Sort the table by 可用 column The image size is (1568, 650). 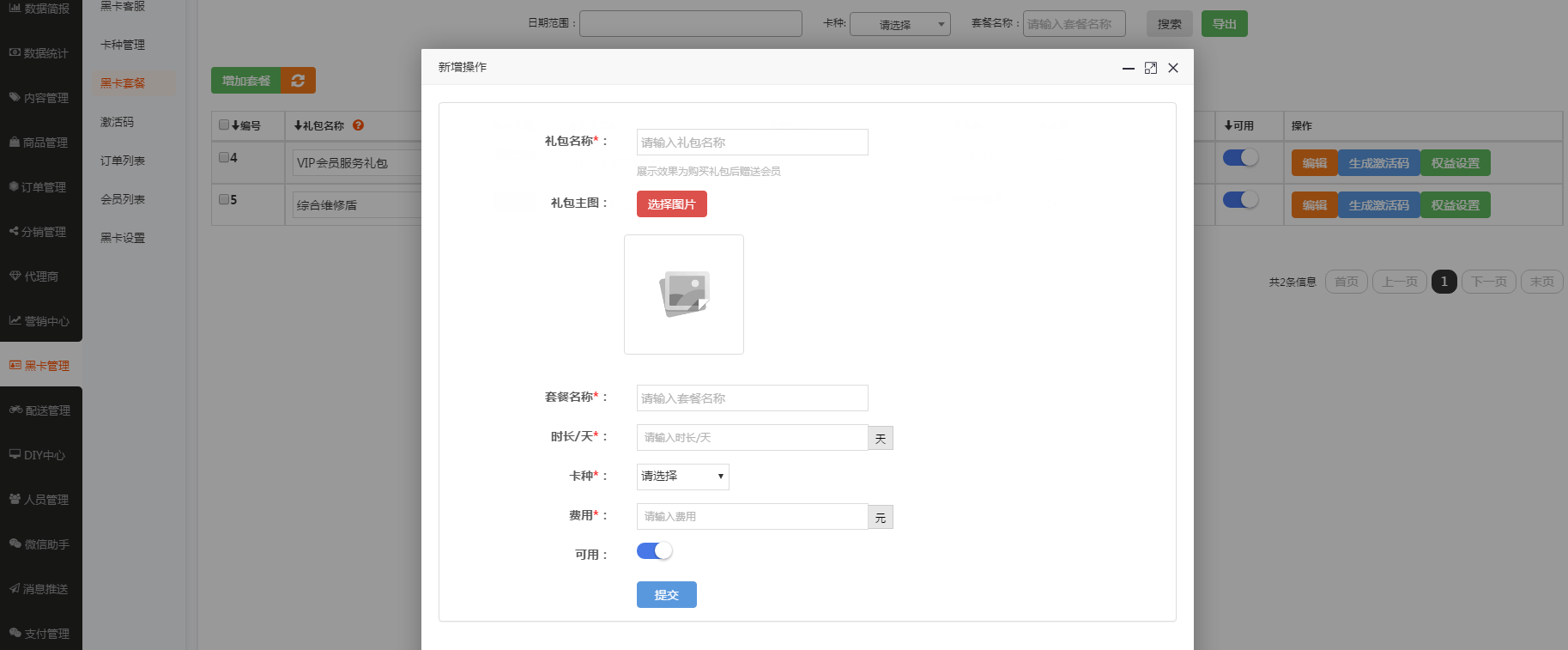coord(1238,125)
